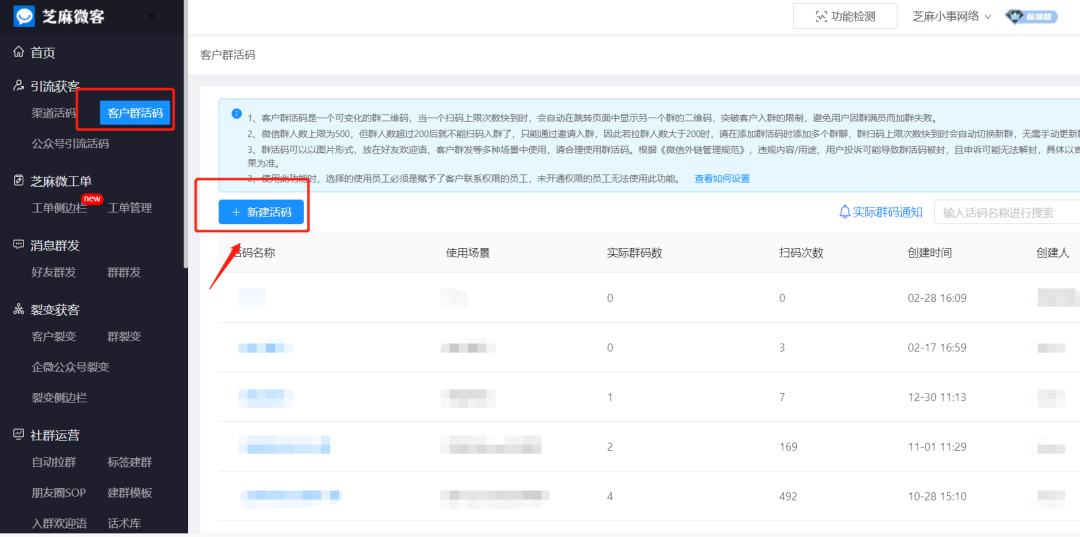Click the 新建活码 button
Image resolution: width=1080 pixels, height=537 pixels.
tap(261, 213)
